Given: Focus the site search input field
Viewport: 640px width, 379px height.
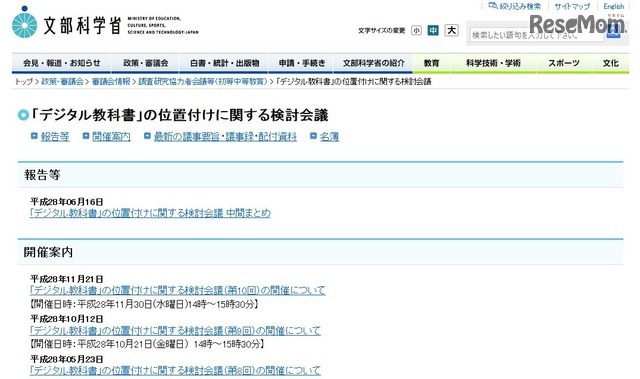Looking at the screenshot, I should tap(536, 35).
